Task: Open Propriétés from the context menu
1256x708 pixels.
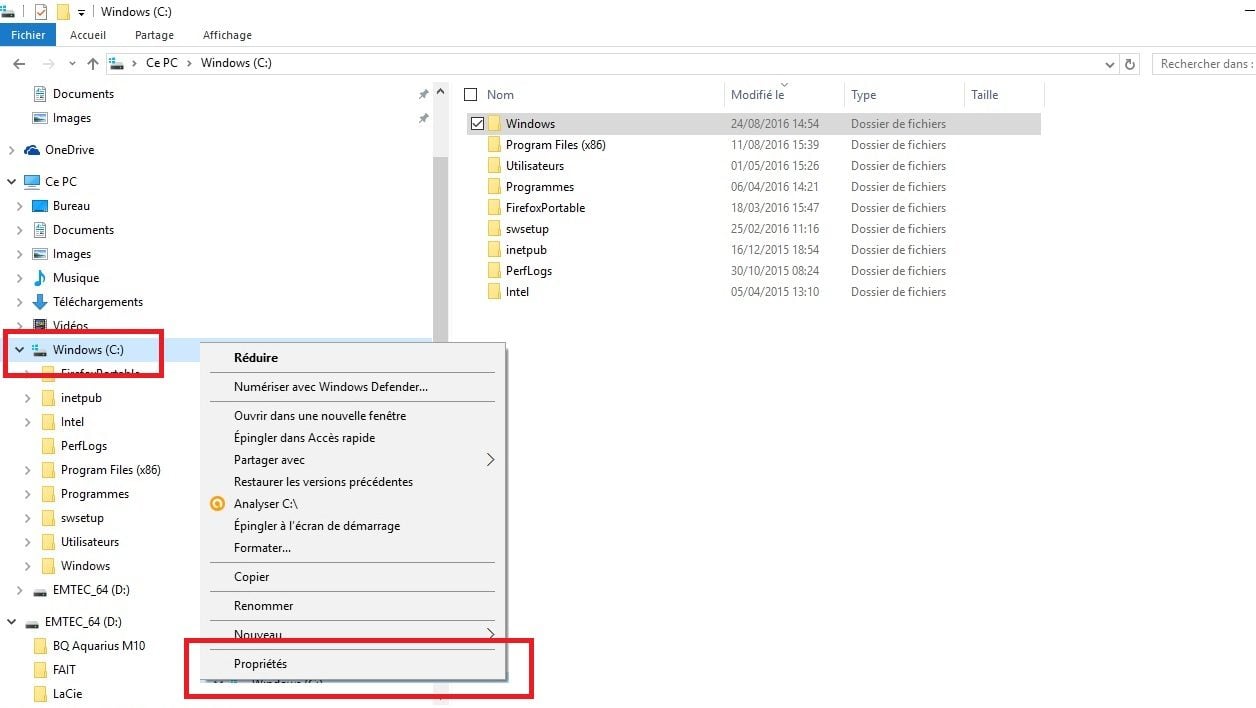Action: pos(260,664)
